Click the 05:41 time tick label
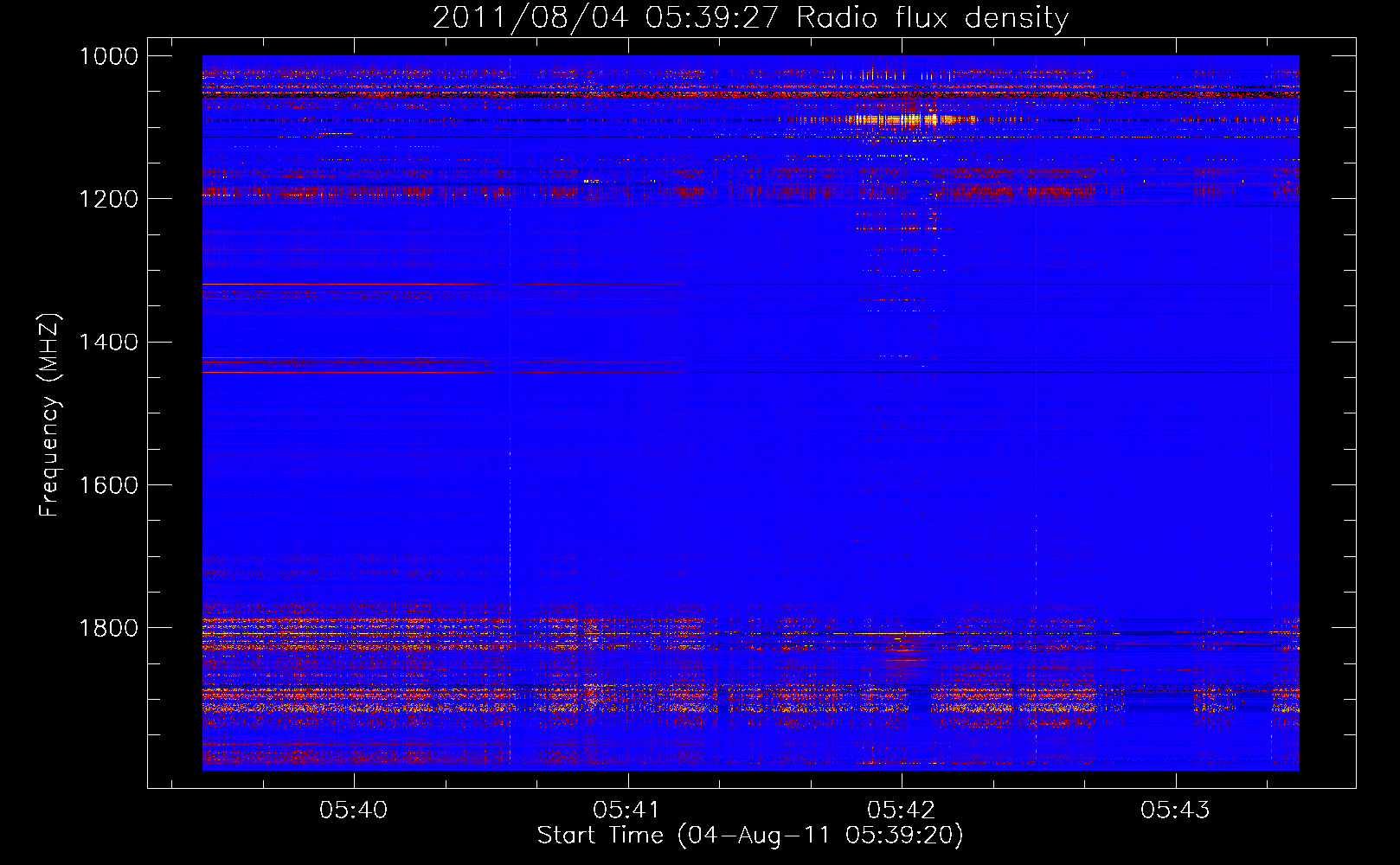The height and width of the screenshot is (865, 1400). [627, 811]
